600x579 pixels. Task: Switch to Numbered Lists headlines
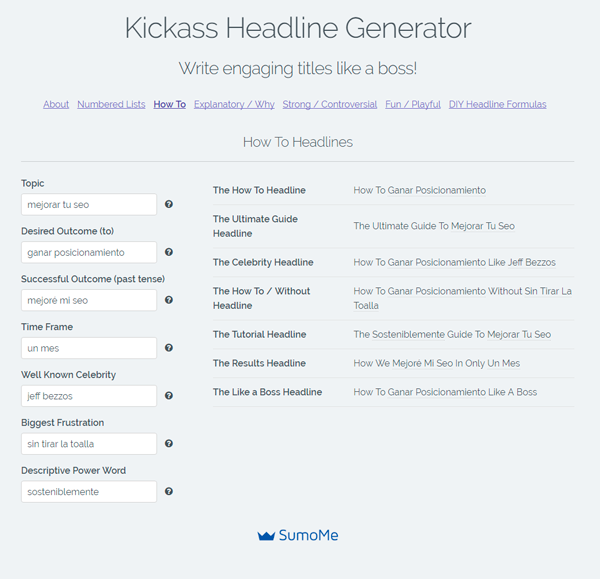click(111, 104)
